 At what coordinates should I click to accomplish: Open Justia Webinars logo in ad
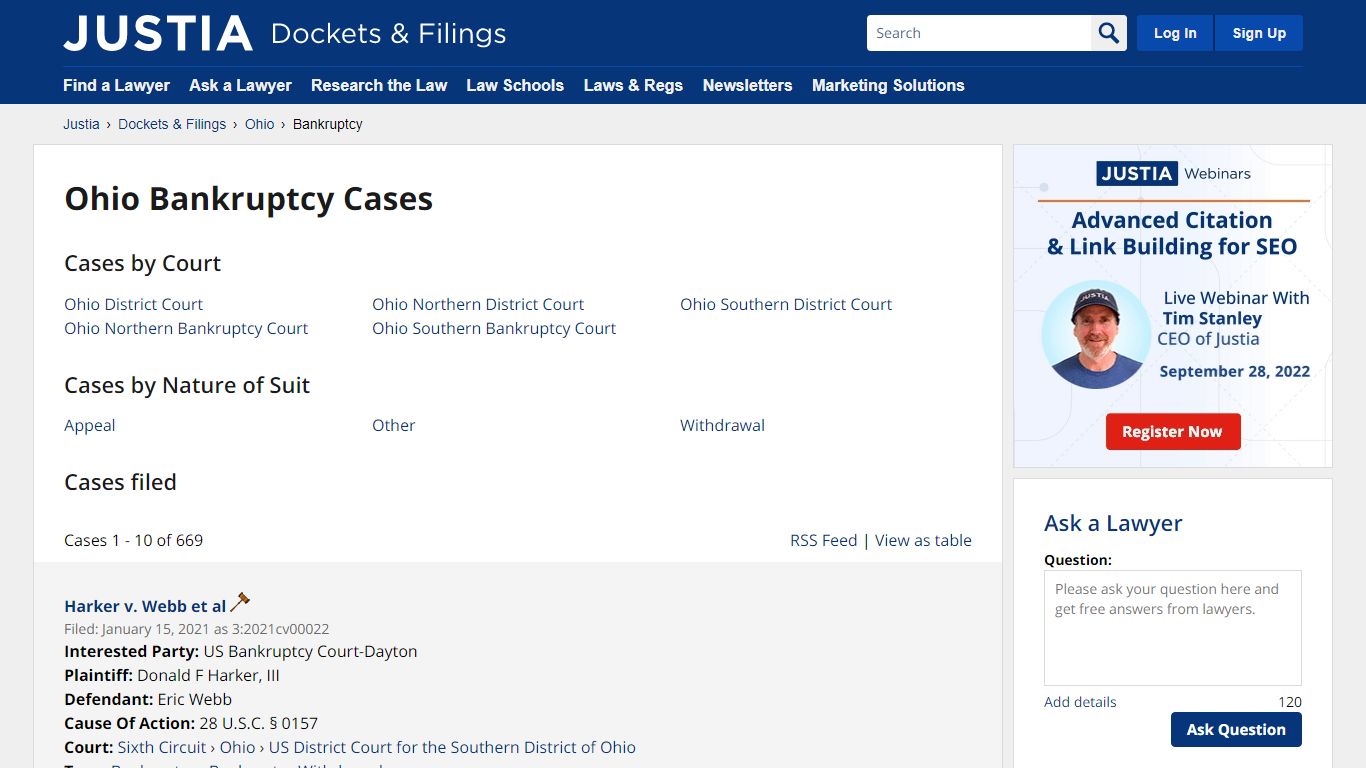(1173, 173)
